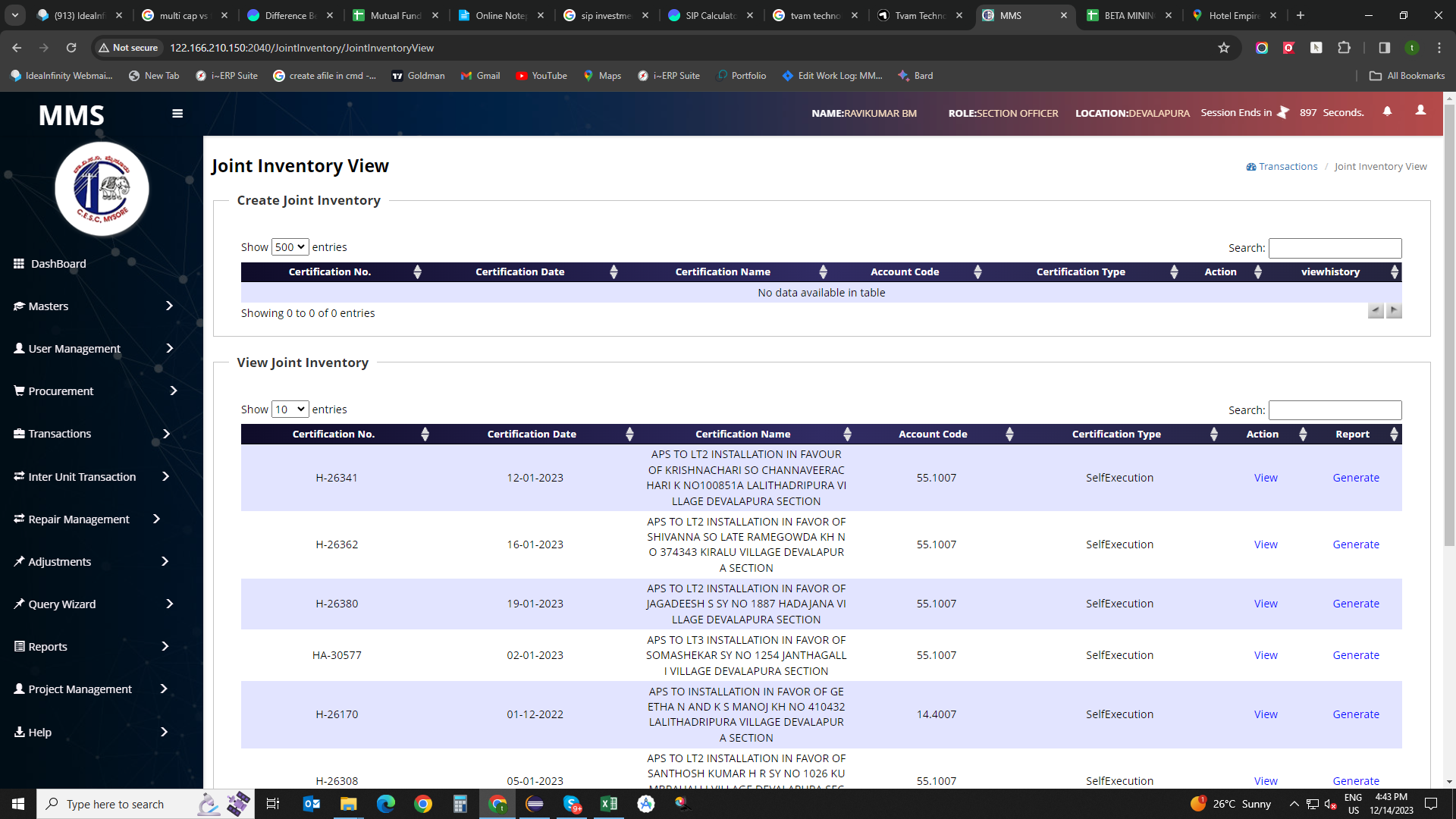Open new browser tab

(x=1300, y=15)
